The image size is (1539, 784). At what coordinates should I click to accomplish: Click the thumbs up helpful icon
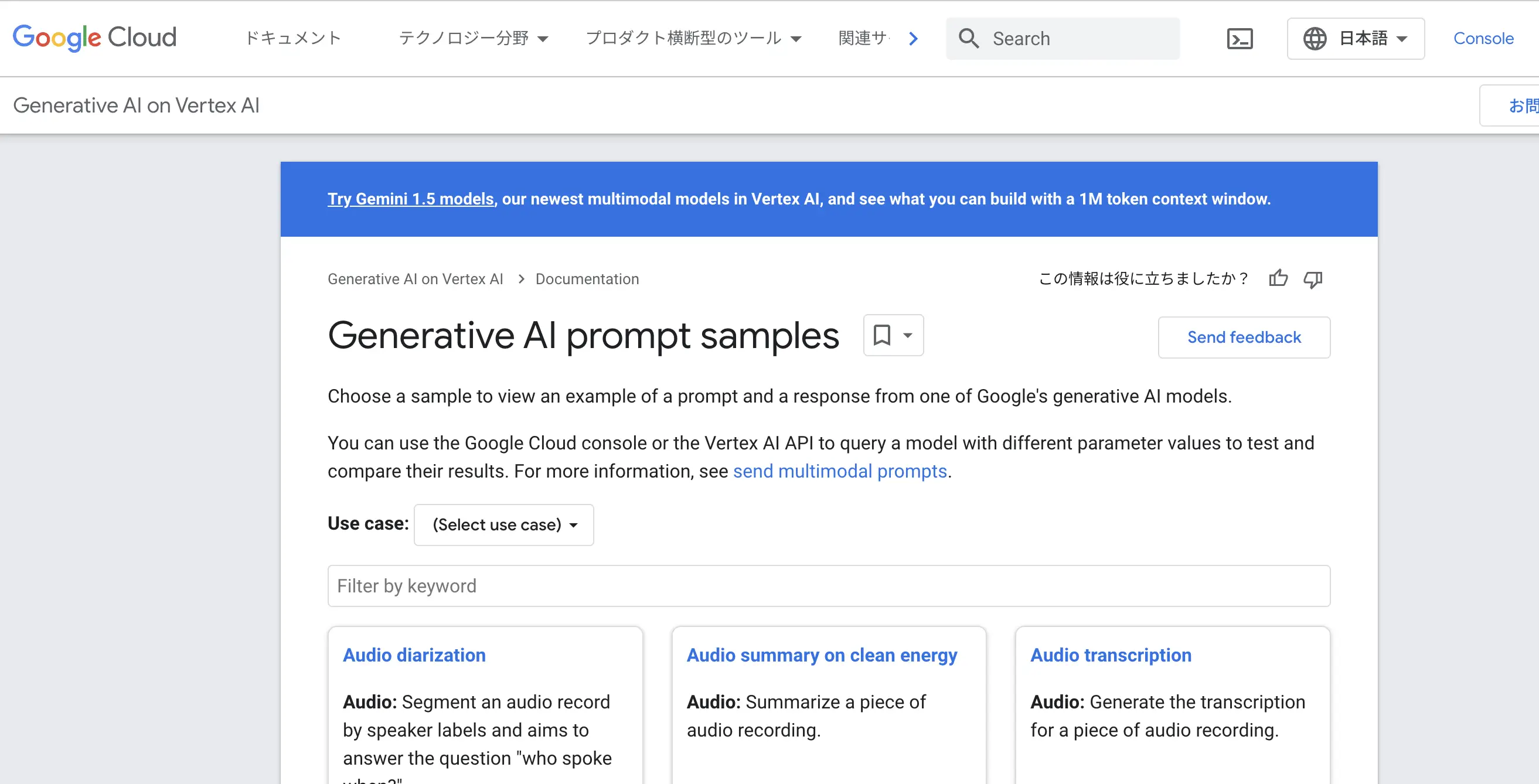point(1278,278)
